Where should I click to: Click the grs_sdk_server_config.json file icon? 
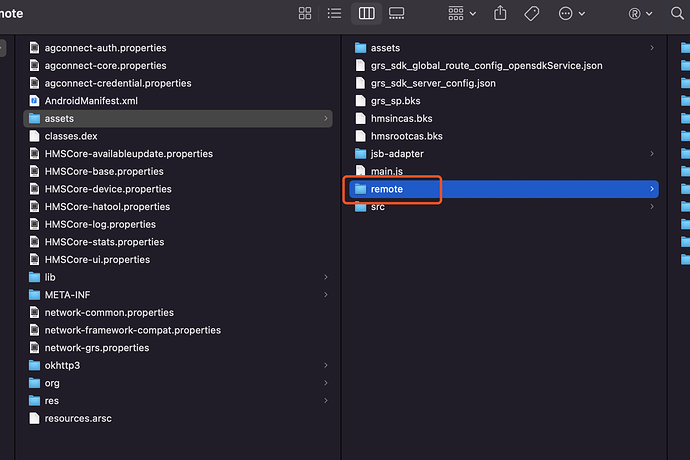[x=361, y=83]
